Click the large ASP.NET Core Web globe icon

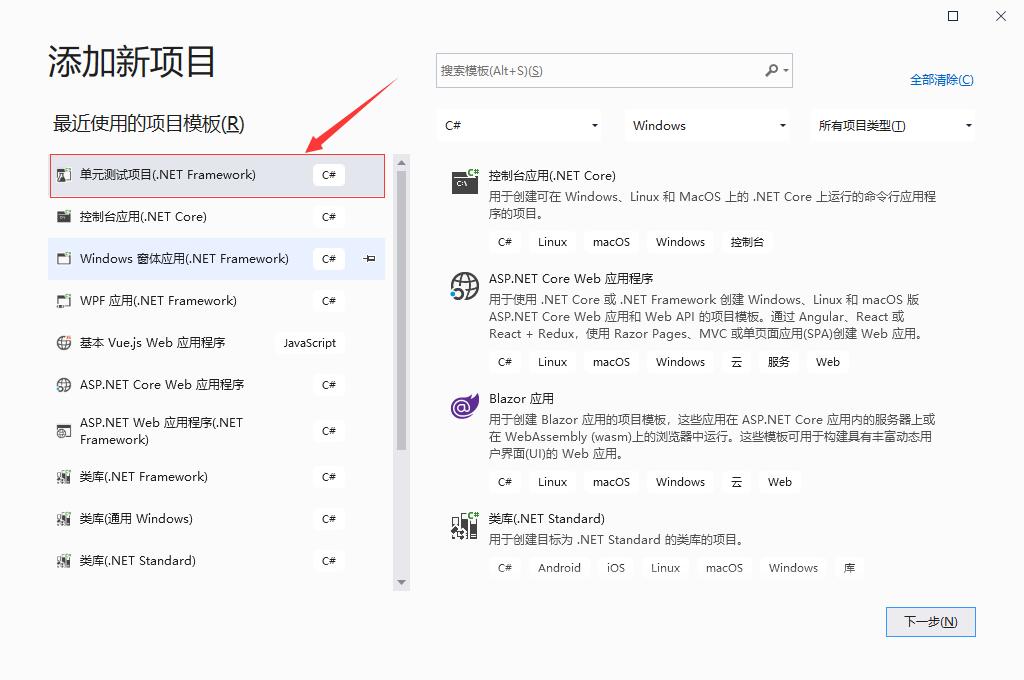pos(464,286)
